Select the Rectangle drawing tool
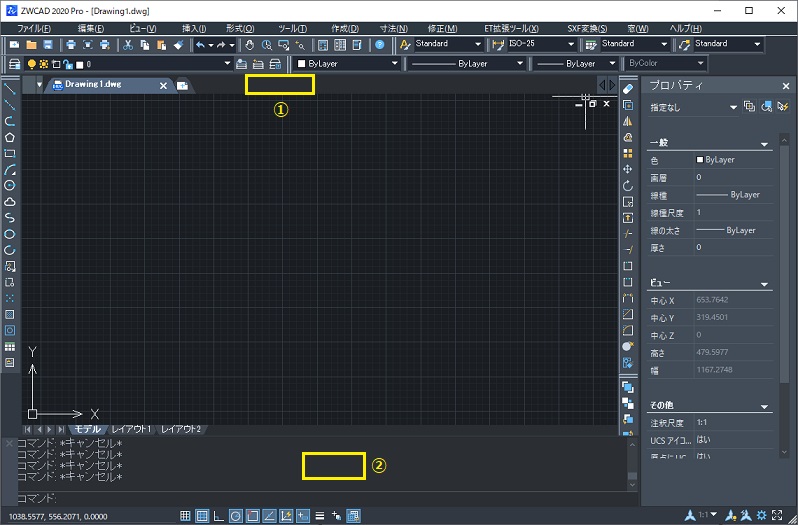The width and height of the screenshot is (798, 525). pos(10,153)
